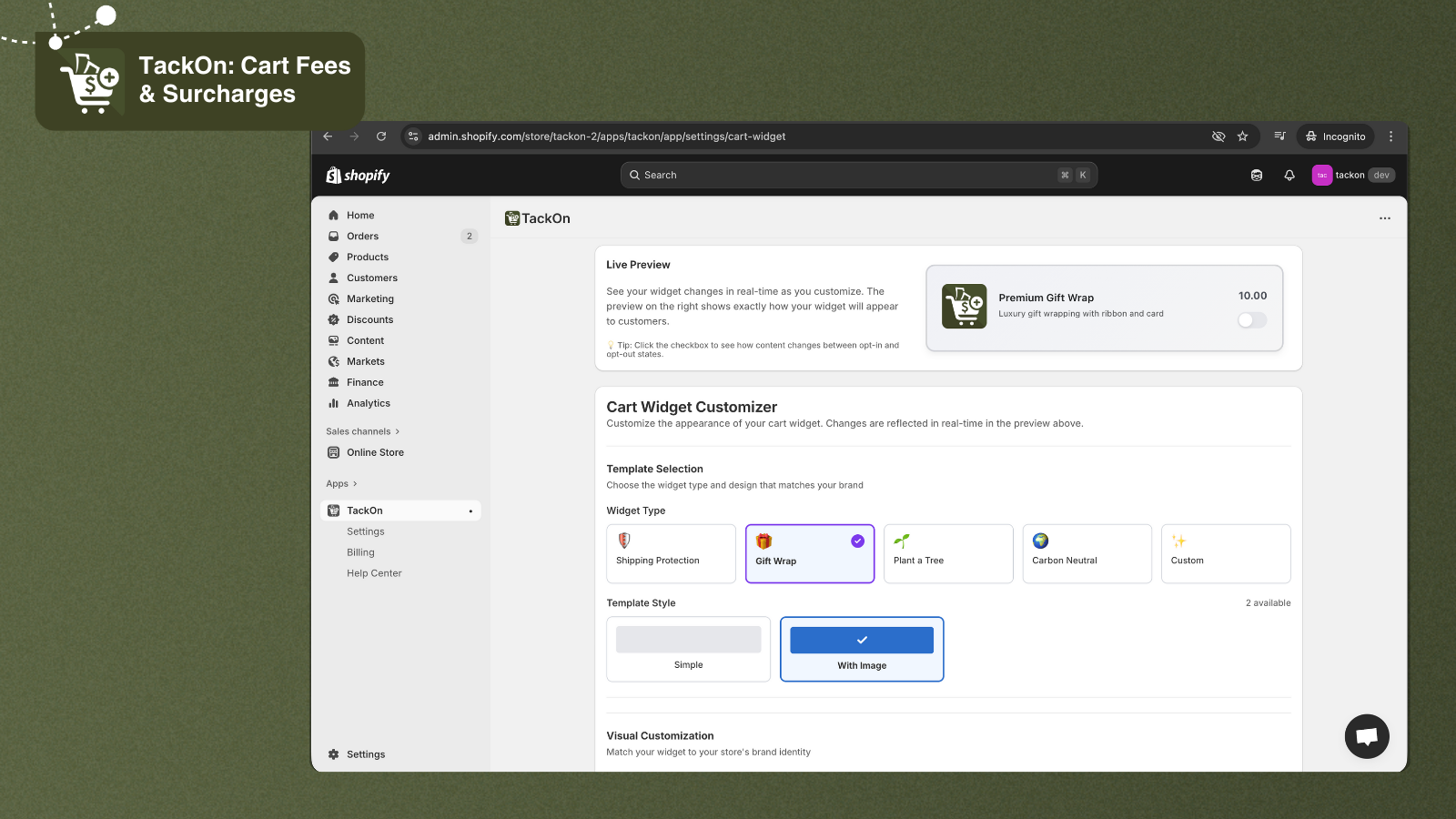The height and width of the screenshot is (819, 1456).
Task: Click the Shopify logo
Action: tap(358, 176)
